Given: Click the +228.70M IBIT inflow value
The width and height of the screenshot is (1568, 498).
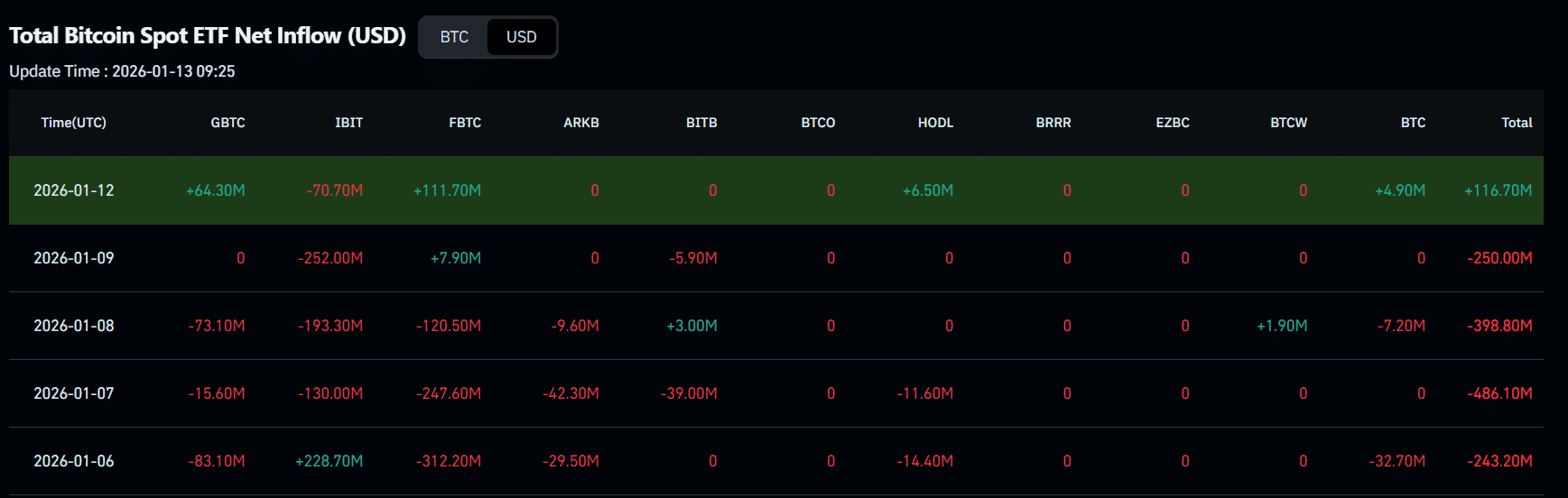Looking at the screenshot, I should coord(329,461).
